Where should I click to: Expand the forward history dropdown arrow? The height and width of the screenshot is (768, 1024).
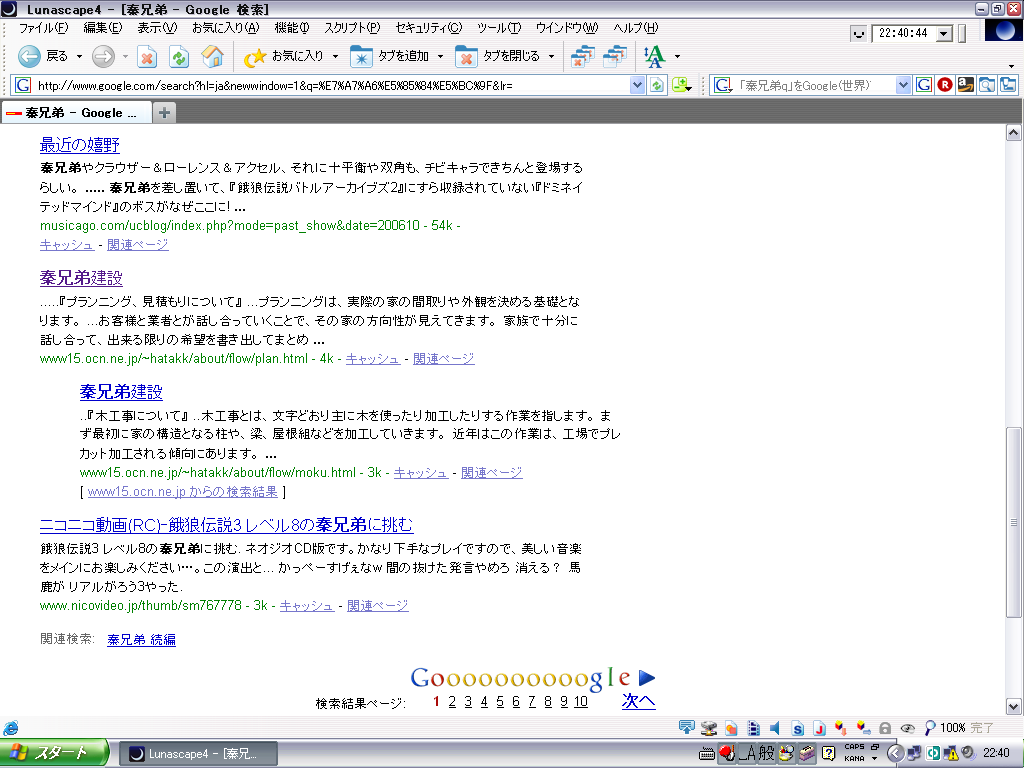[x=125, y=57]
